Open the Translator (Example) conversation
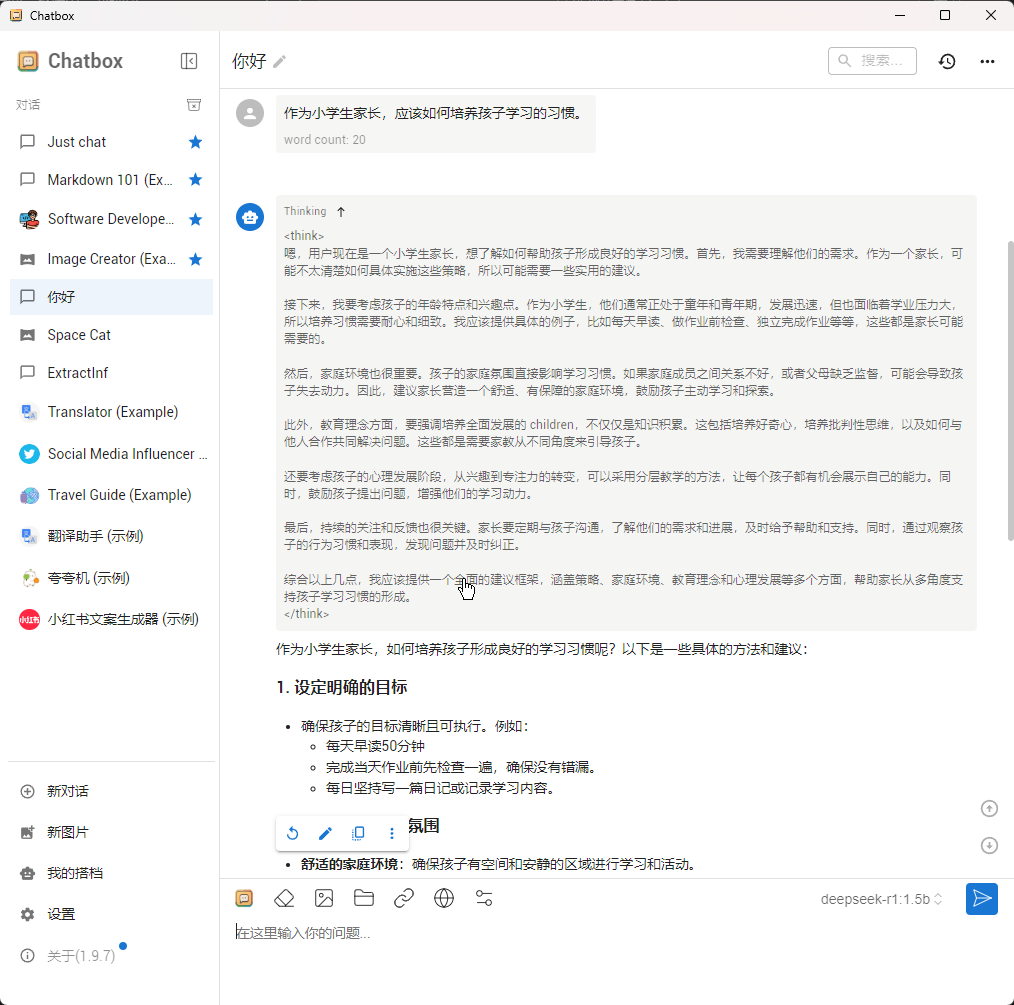 (111, 412)
